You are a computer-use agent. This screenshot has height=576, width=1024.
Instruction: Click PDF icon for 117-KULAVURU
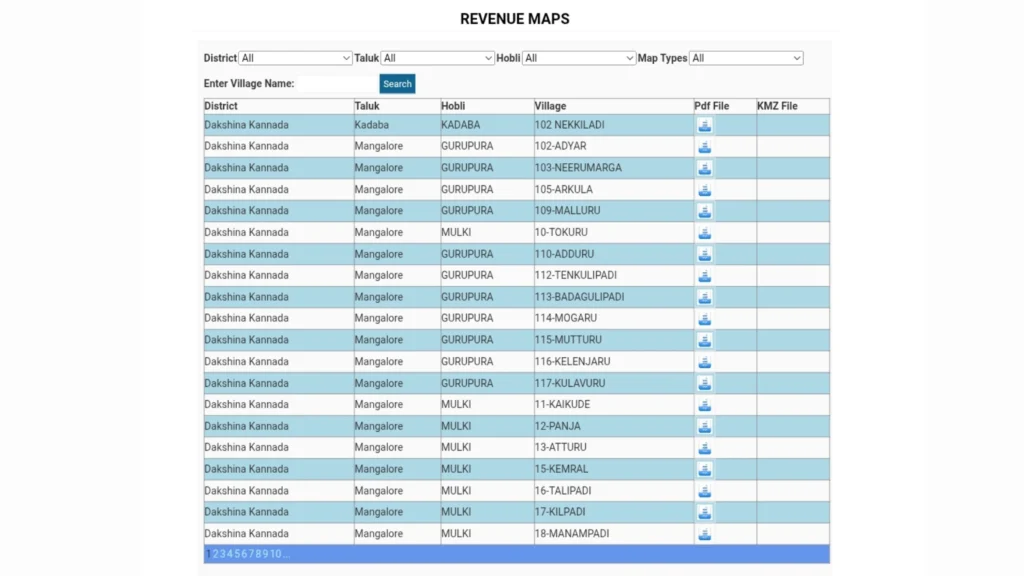[704, 383]
